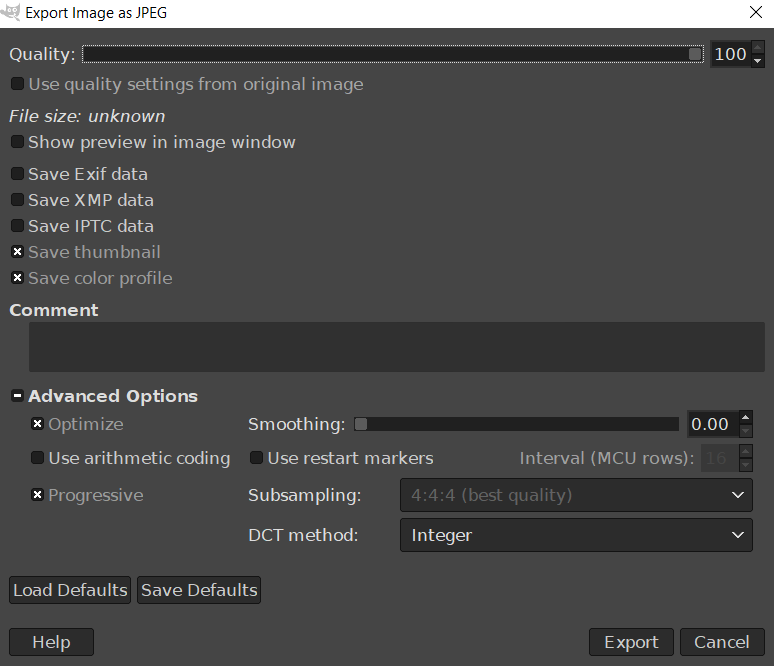The width and height of the screenshot is (774, 666).
Task: Click on the Quality slider bar
Action: point(392,54)
